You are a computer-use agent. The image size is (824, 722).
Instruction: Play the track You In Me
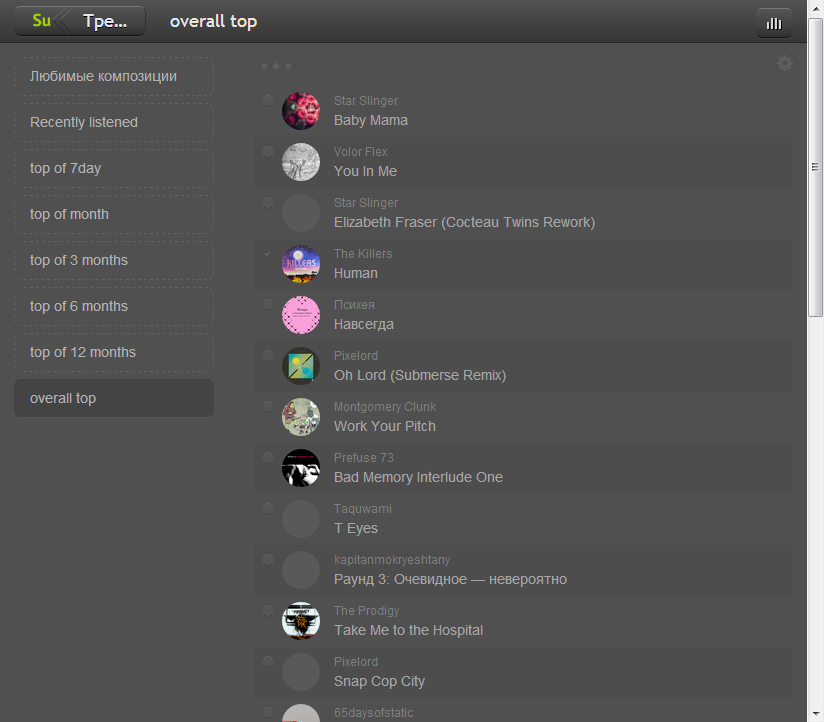(365, 171)
